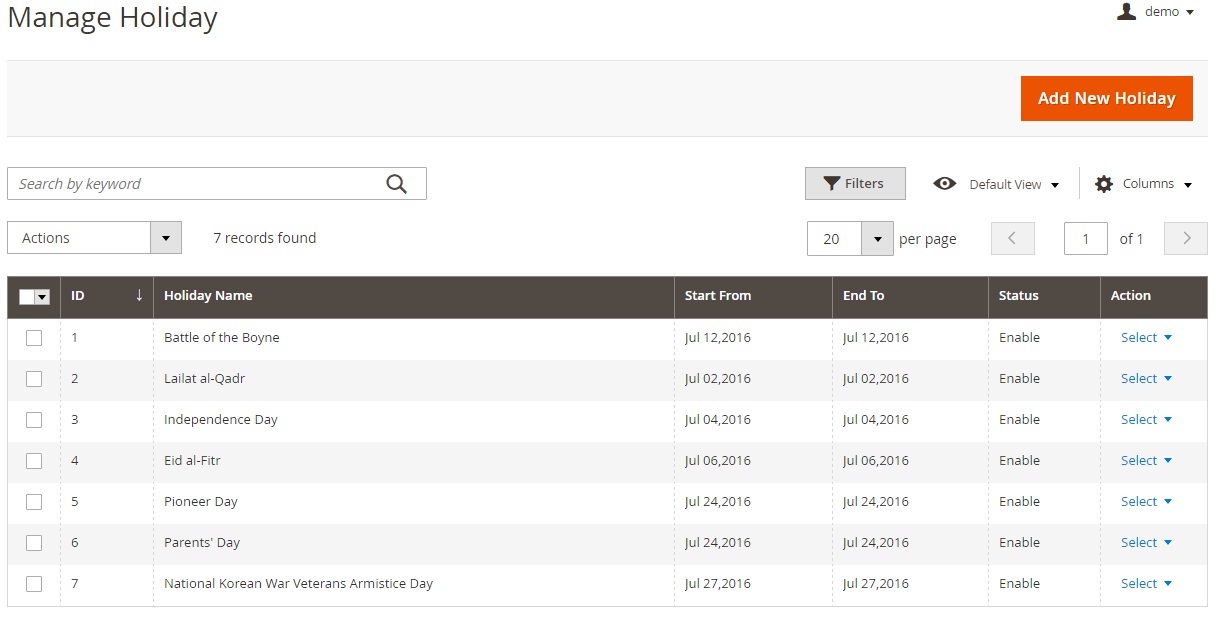The image size is (1219, 617).
Task: Open the select-all checkbox dropdown in header
Action: tap(43, 297)
